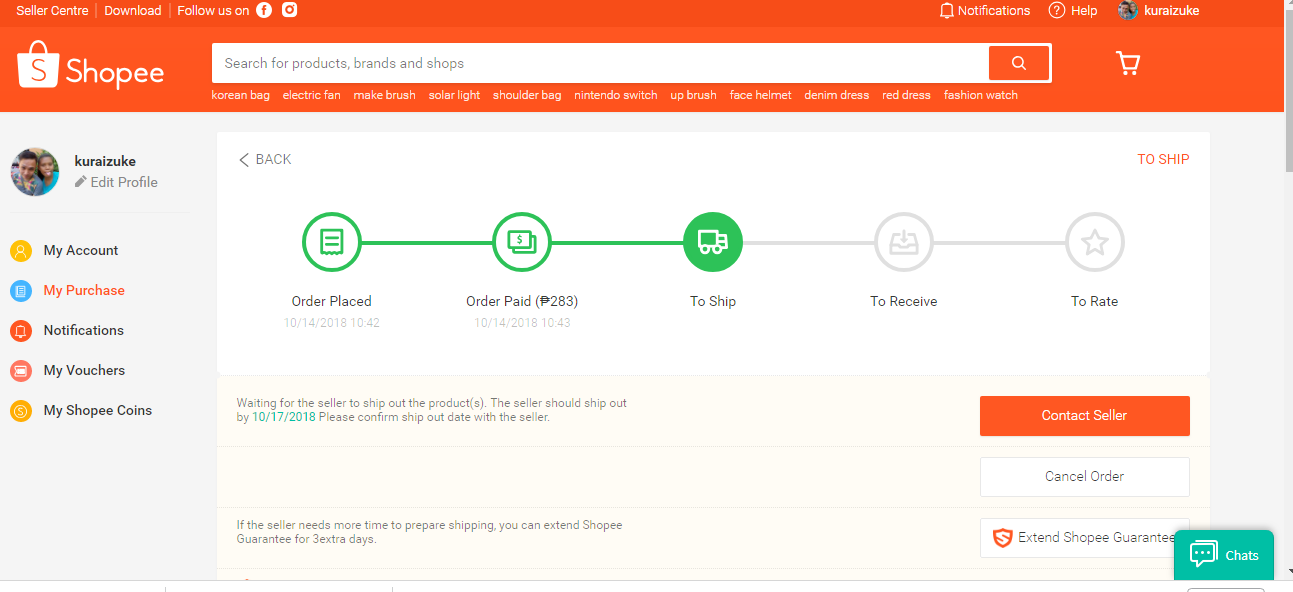The height and width of the screenshot is (592, 1293).
Task: Click the Notifications bell in top bar
Action: pos(946,10)
